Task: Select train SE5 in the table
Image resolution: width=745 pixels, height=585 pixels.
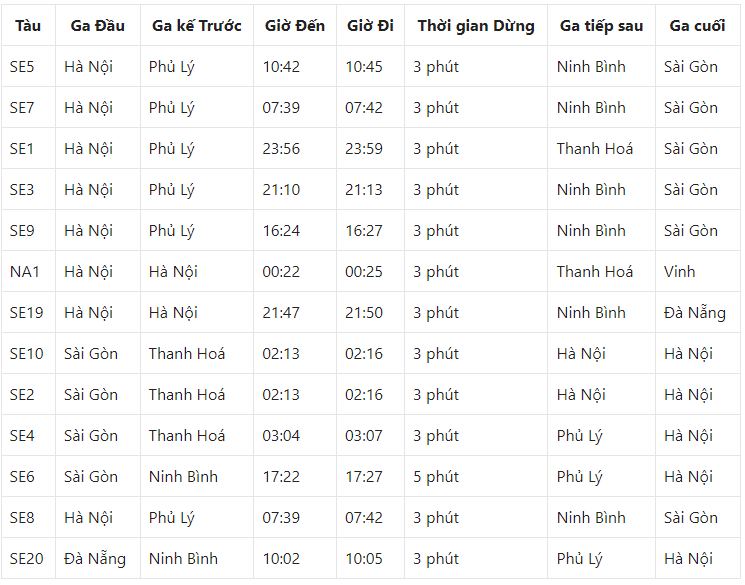Action: (22, 67)
